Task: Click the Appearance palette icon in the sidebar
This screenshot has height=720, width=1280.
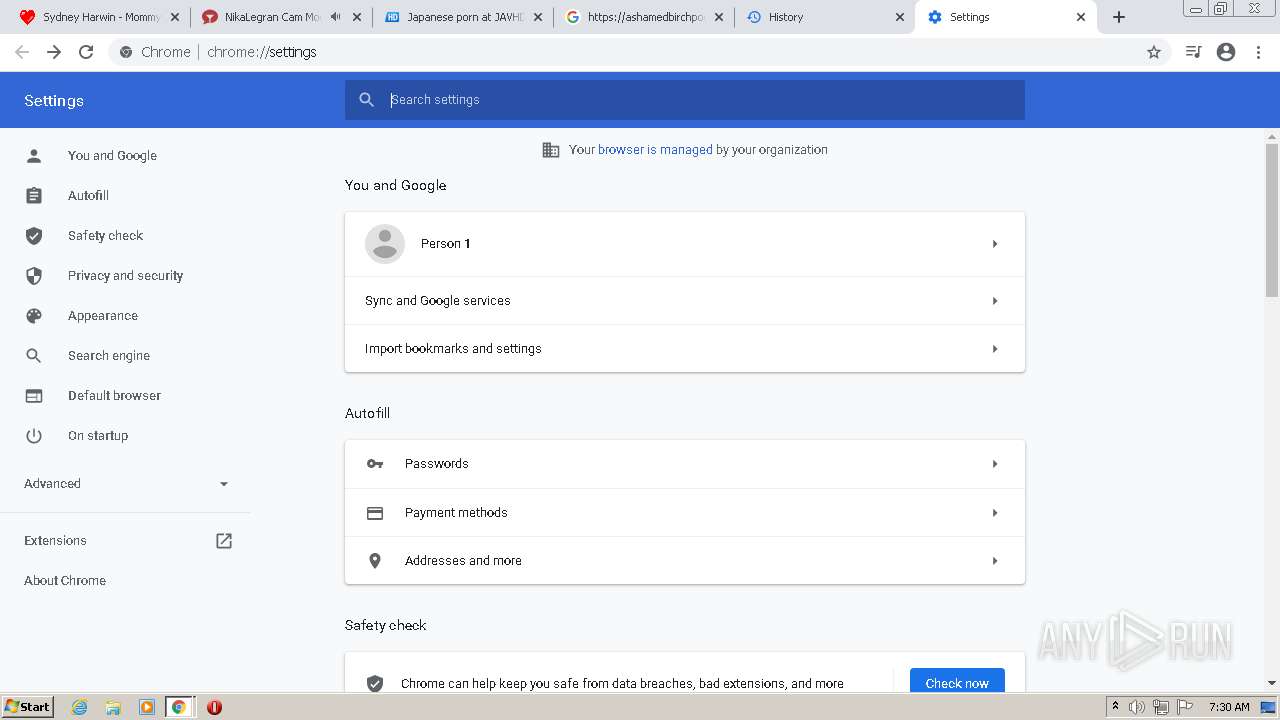Action: tap(34, 316)
